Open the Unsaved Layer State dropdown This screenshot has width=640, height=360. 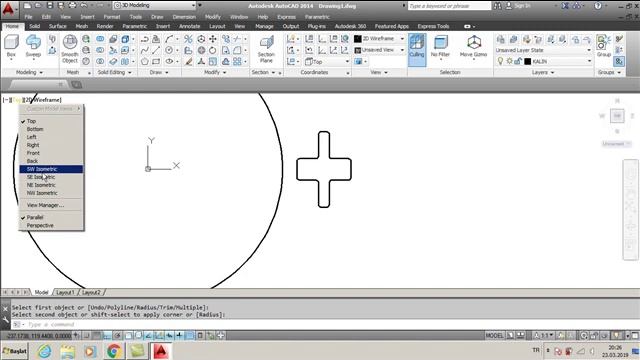(543, 50)
